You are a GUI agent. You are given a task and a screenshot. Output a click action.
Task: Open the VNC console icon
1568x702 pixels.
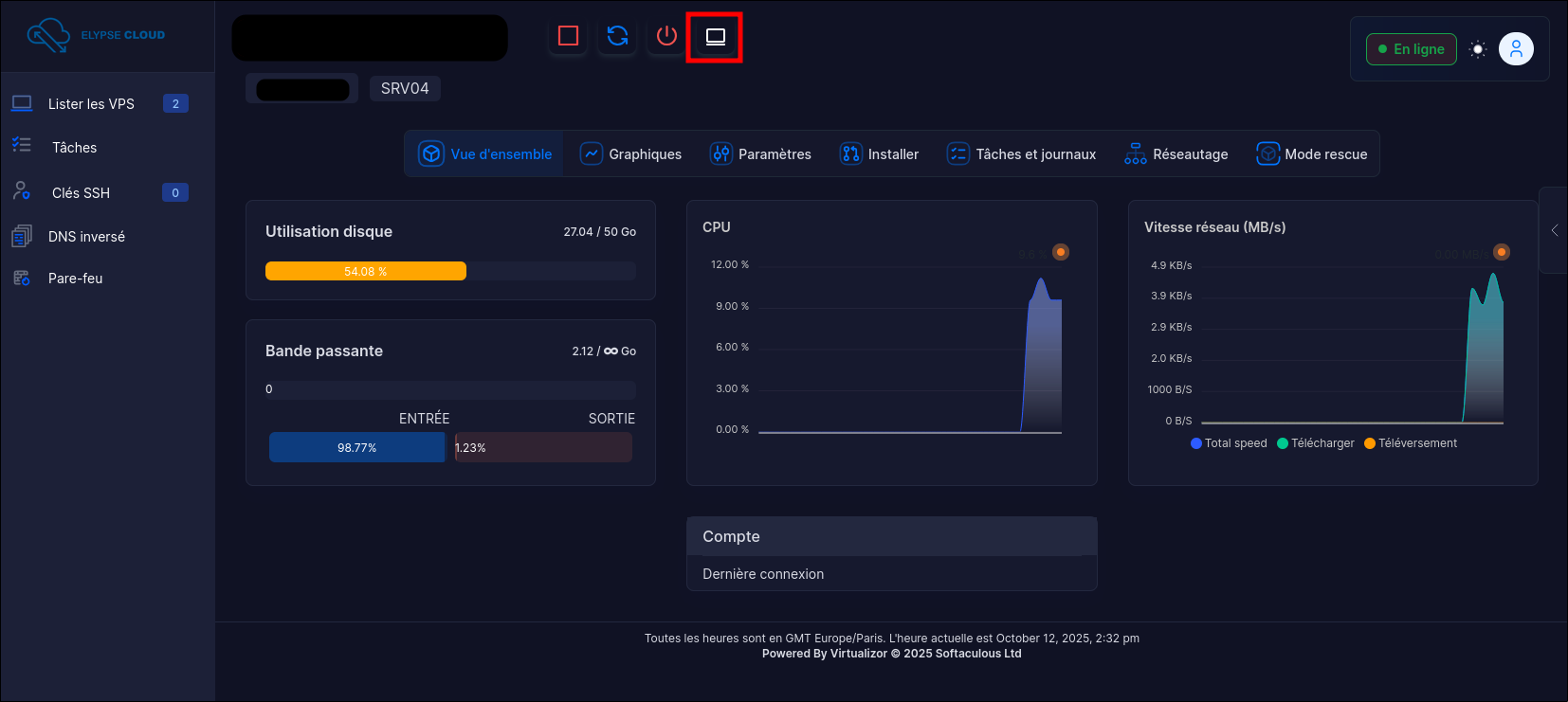tap(716, 37)
